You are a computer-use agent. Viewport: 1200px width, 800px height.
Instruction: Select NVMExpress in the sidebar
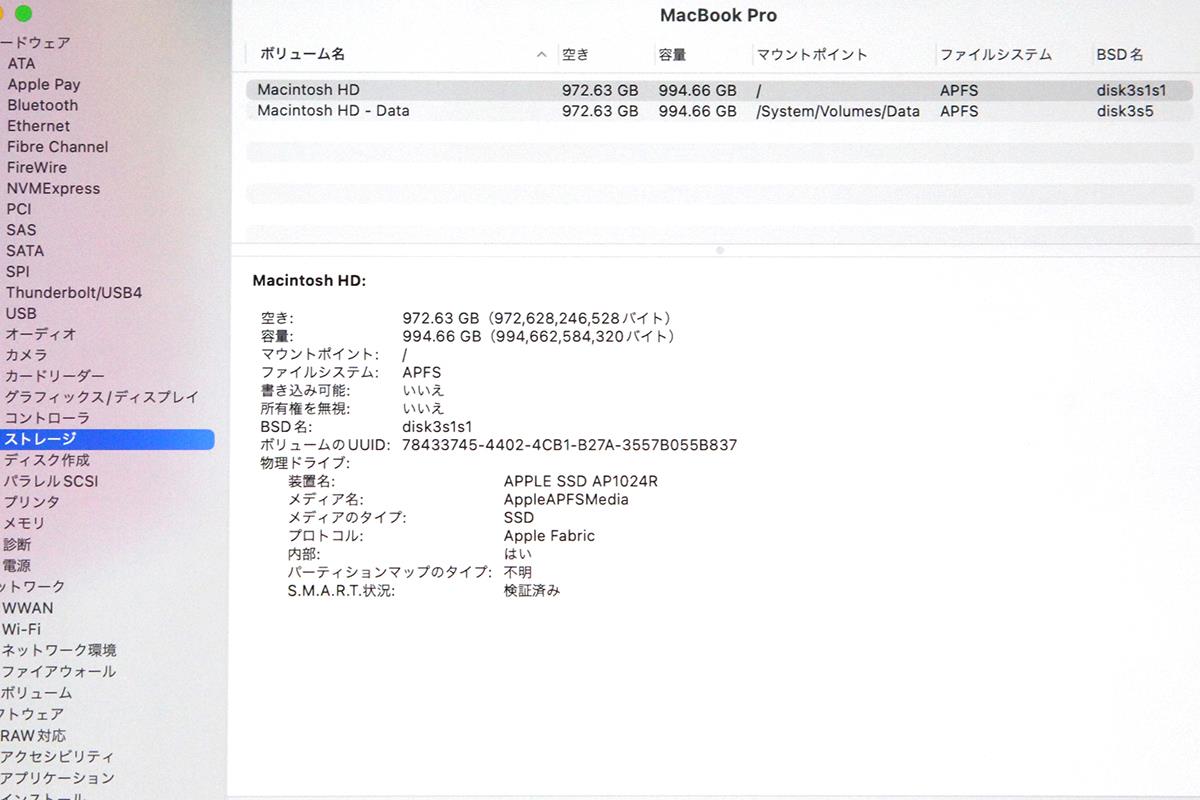53,189
